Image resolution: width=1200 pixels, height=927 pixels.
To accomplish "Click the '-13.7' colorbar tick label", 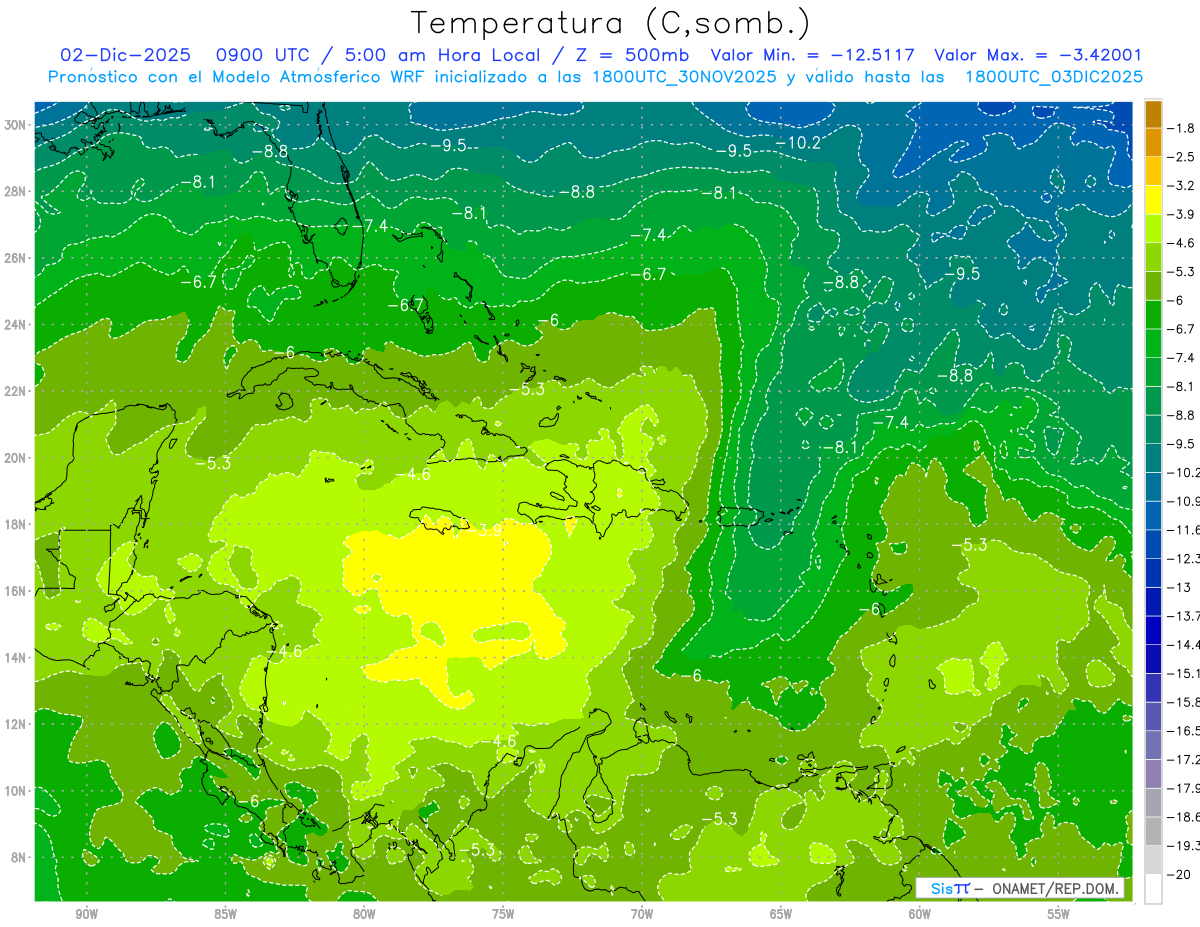I will click(1182, 615).
